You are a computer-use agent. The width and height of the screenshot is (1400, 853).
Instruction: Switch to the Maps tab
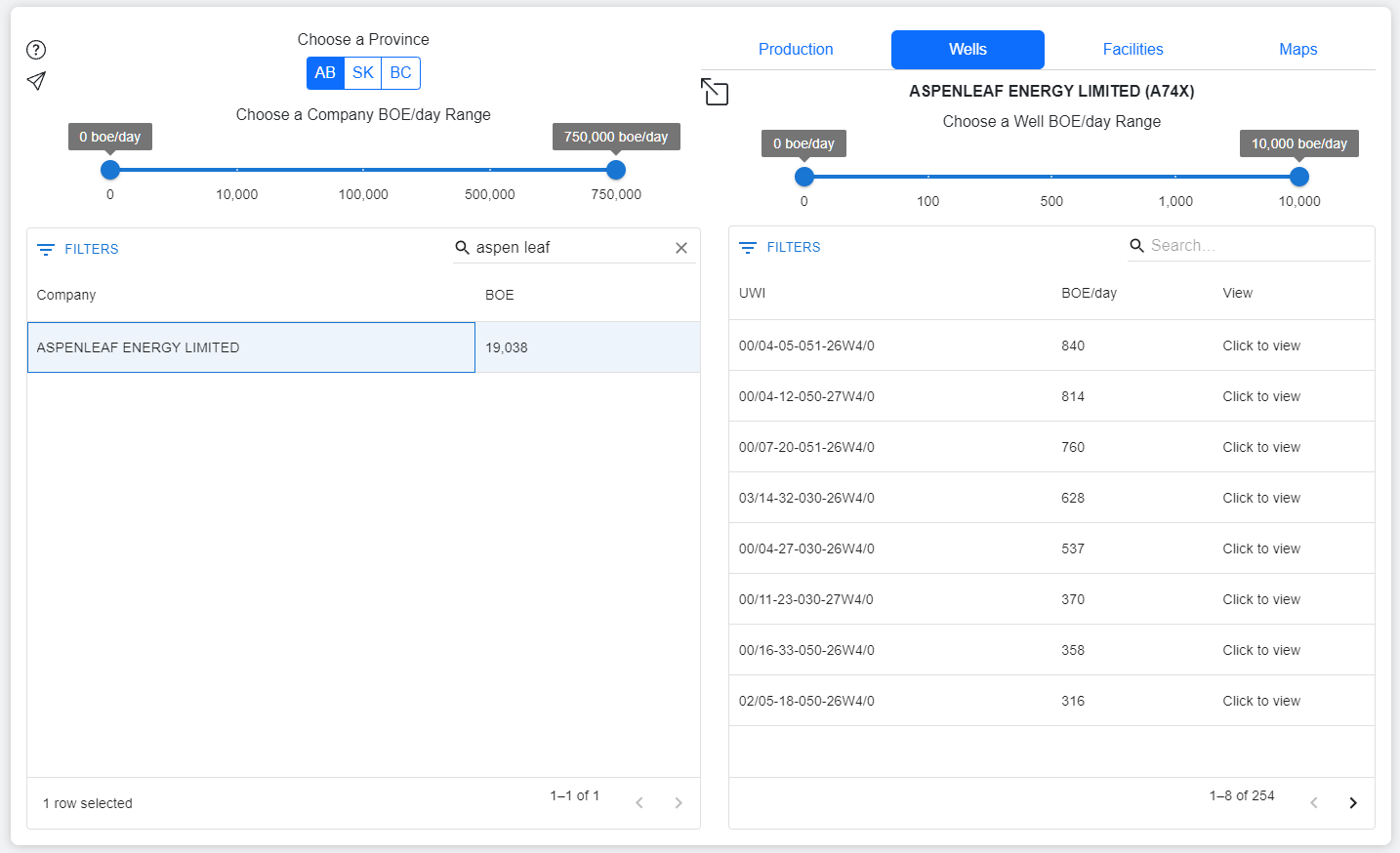1297,50
